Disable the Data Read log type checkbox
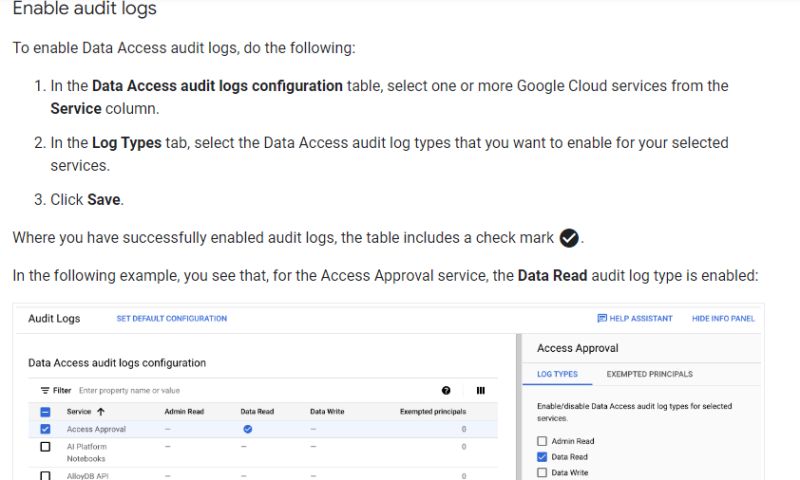The height and width of the screenshot is (480, 800). [x=542, y=457]
